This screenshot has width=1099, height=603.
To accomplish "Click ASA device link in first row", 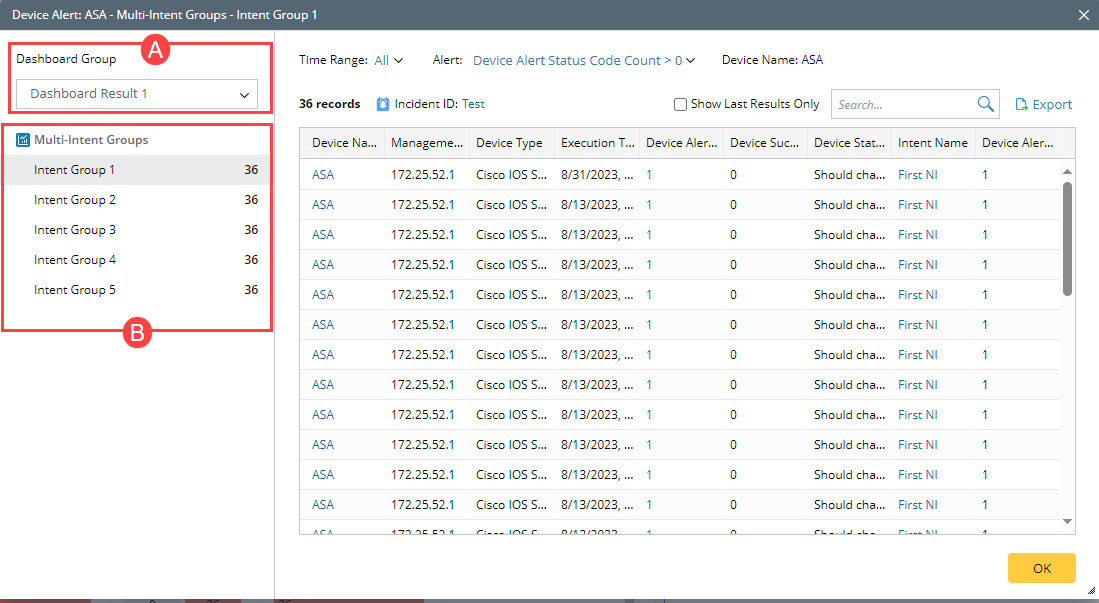I will click(323, 174).
